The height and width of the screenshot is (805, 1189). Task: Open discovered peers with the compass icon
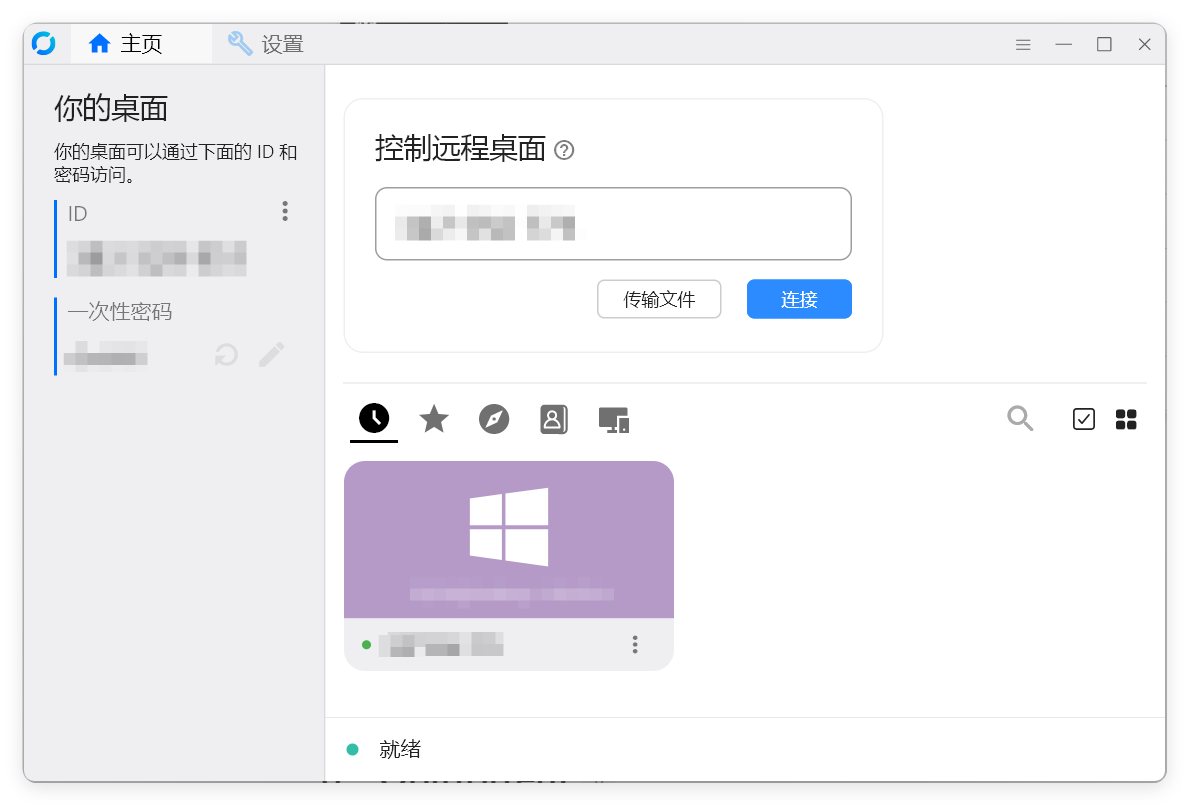493,419
